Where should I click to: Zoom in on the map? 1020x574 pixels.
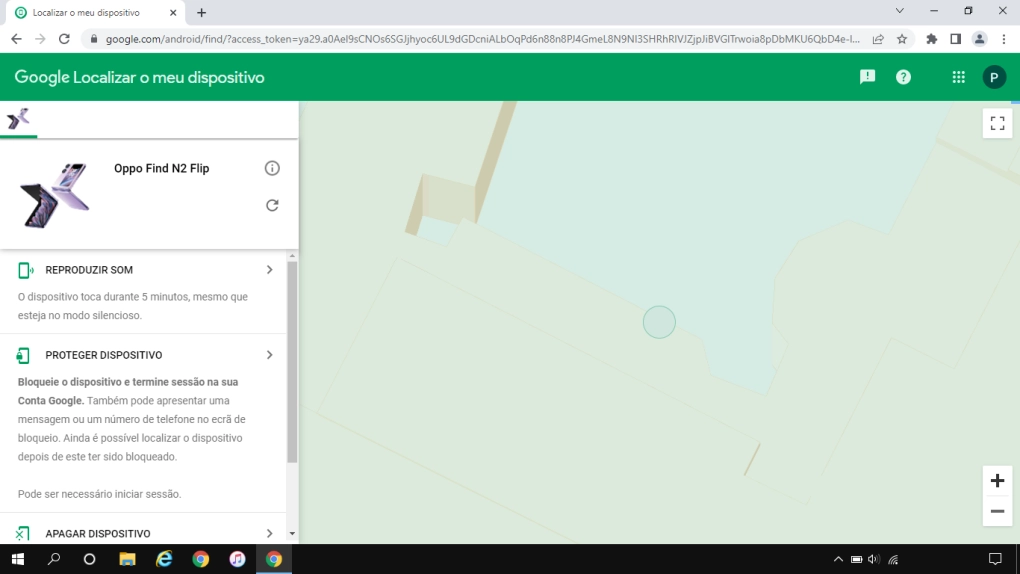point(997,481)
